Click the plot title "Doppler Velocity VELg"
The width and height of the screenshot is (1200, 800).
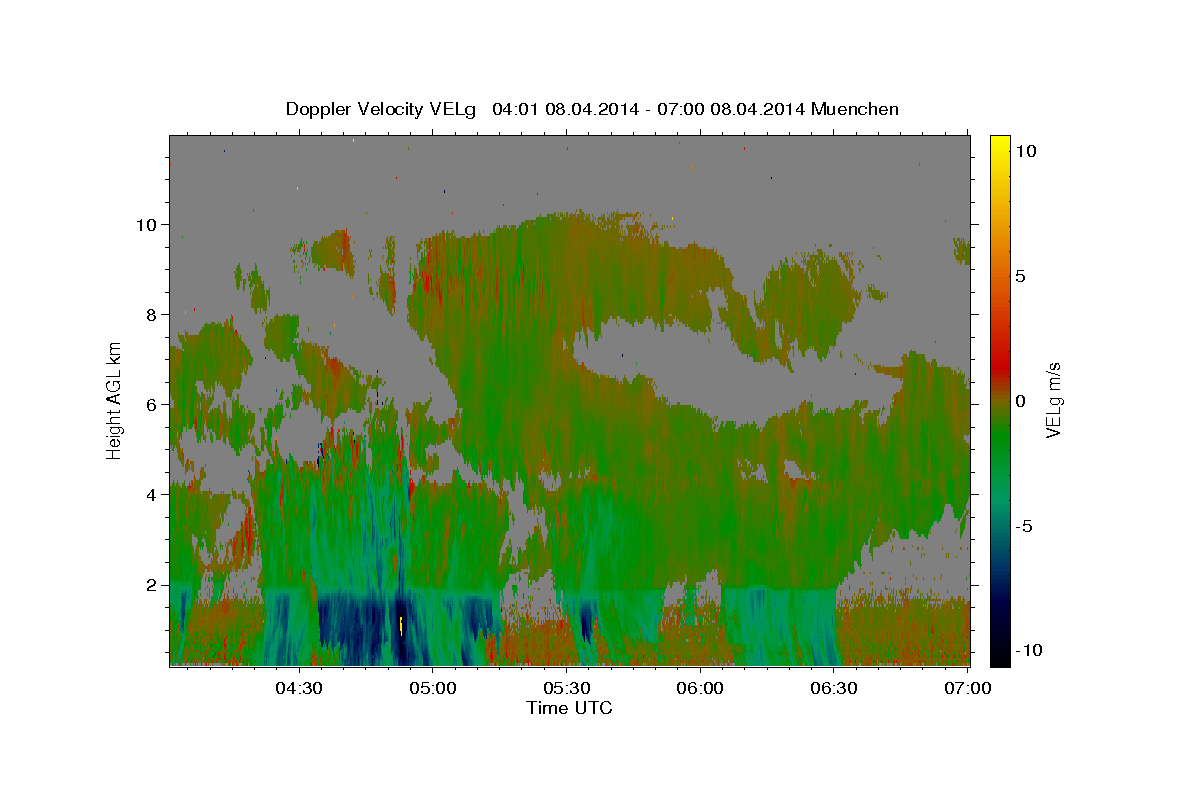point(381,109)
